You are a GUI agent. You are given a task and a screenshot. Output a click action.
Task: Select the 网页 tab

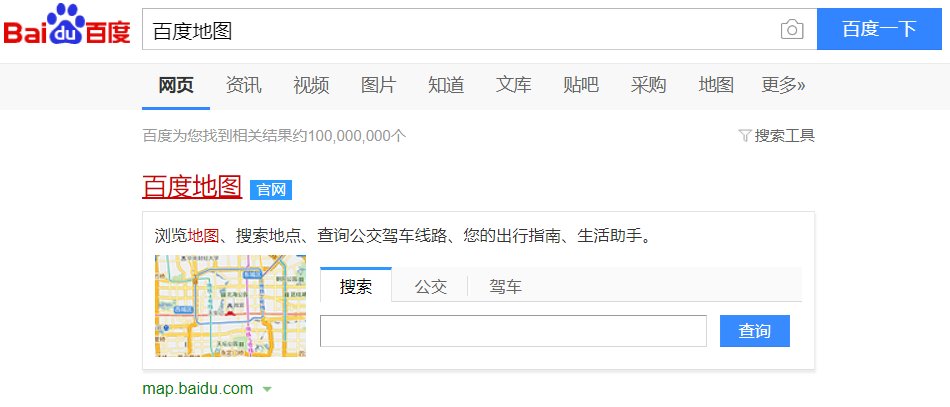coord(176,85)
